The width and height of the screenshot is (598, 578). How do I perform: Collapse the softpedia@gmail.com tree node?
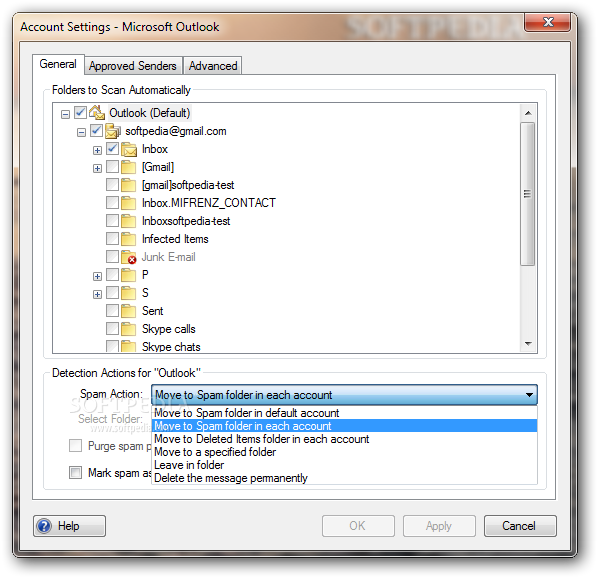pyautogui.click(x=81, y=132)
